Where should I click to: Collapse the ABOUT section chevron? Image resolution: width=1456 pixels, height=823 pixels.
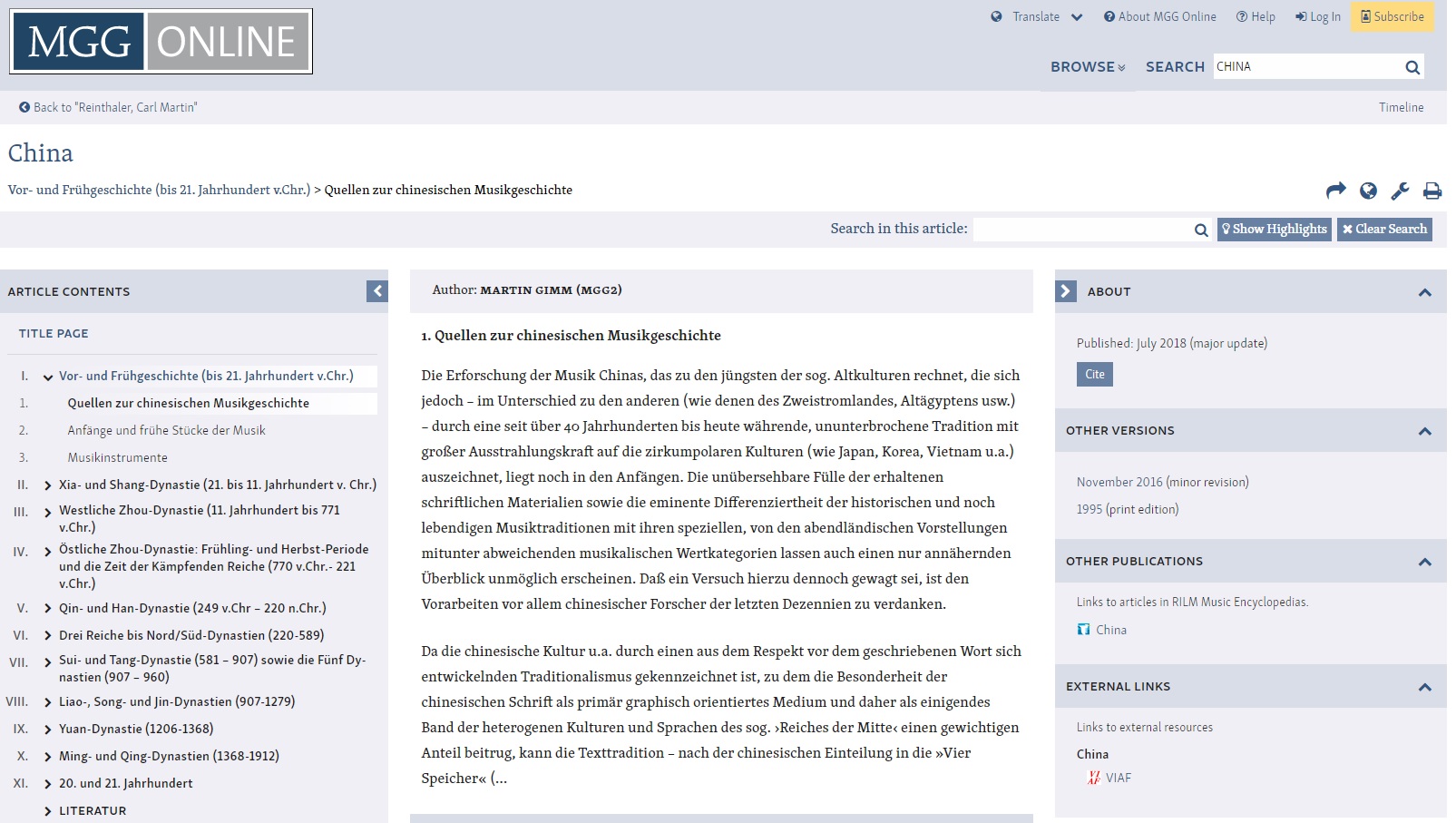1424,292
